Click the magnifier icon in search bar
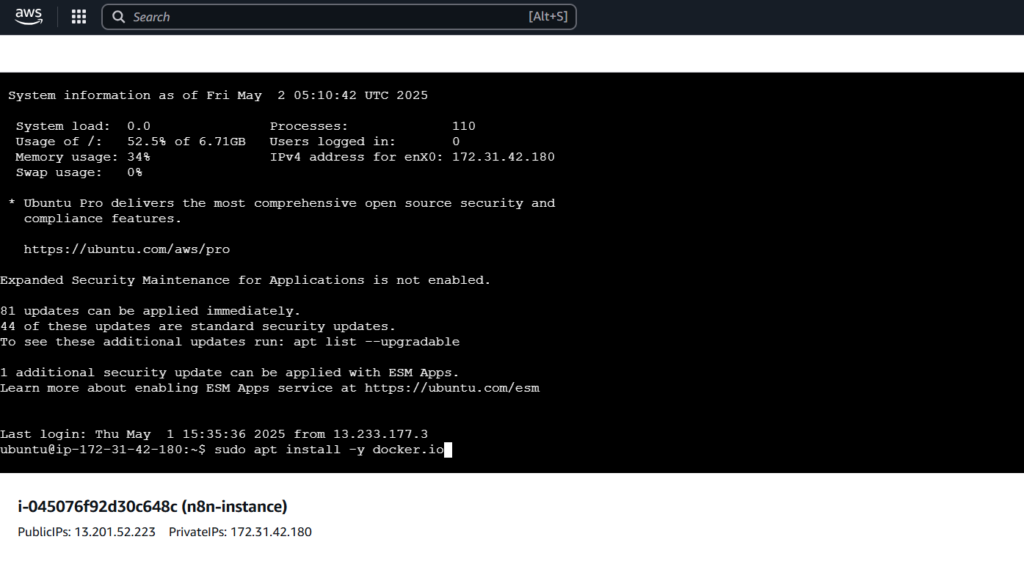Image resolution: width=1024 pixels, height=575 pixels. [118, 17]
